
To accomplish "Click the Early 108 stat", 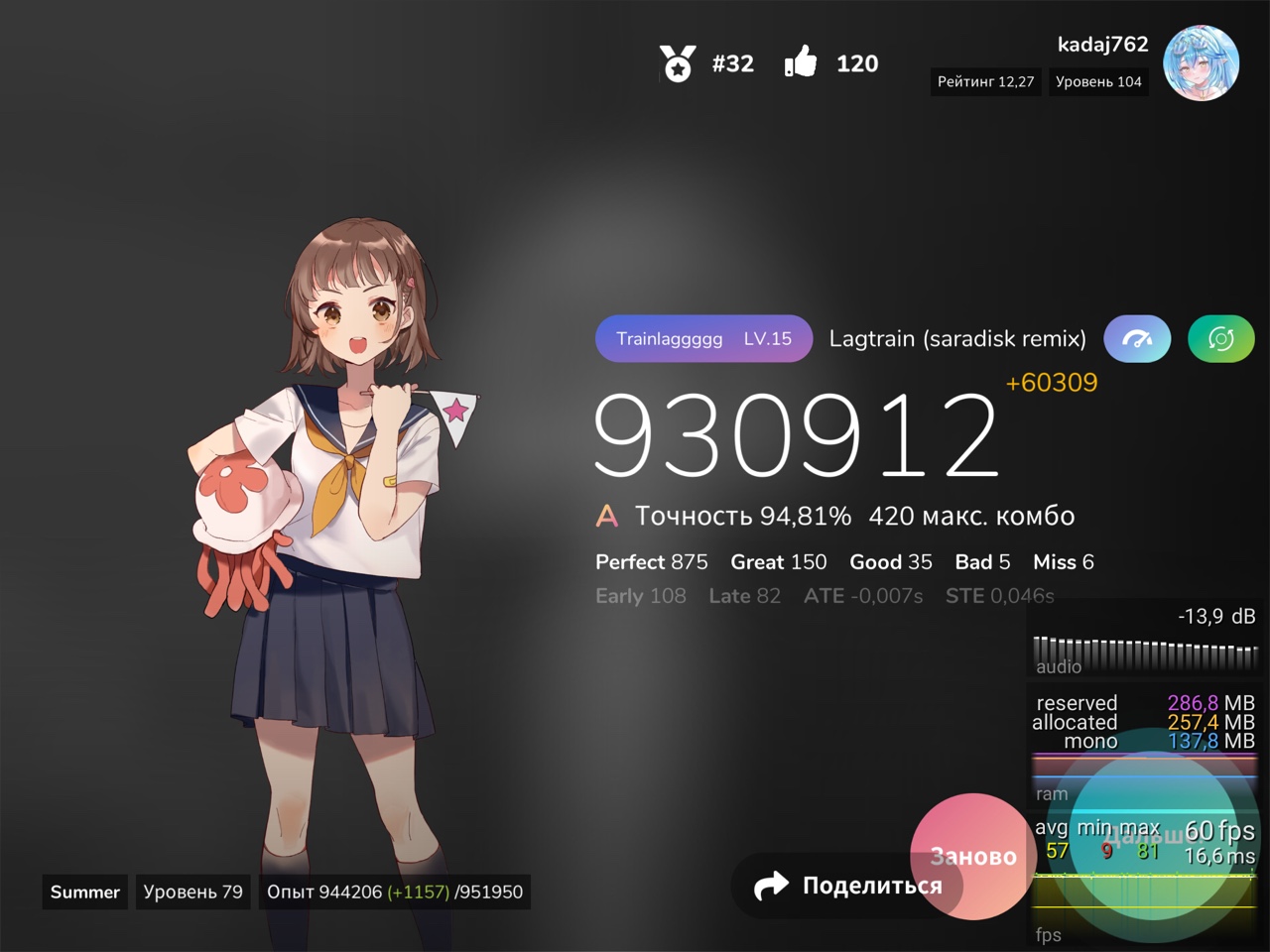I will coord(641,596).
